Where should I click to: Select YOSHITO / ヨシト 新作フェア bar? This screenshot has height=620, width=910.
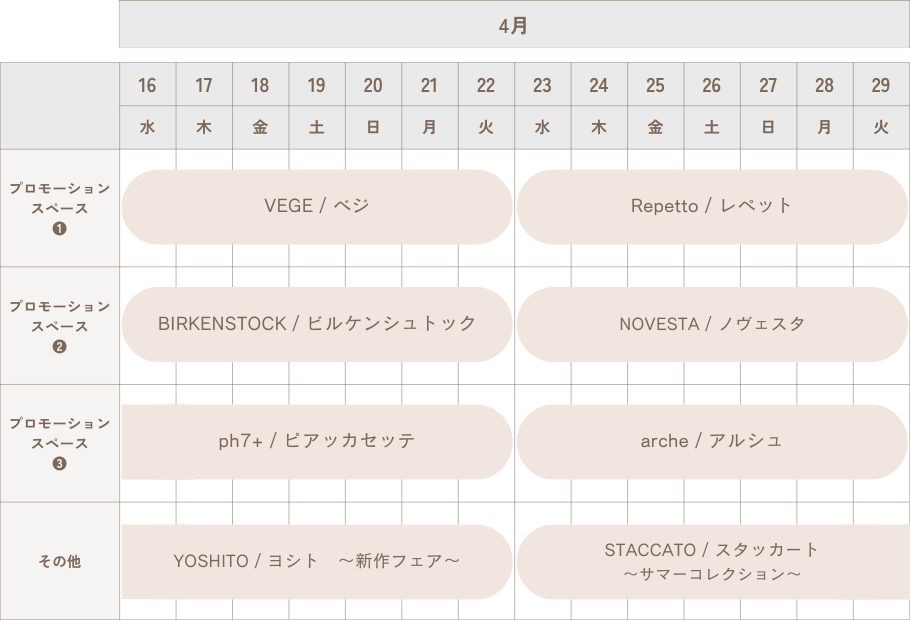click(317, 561)
